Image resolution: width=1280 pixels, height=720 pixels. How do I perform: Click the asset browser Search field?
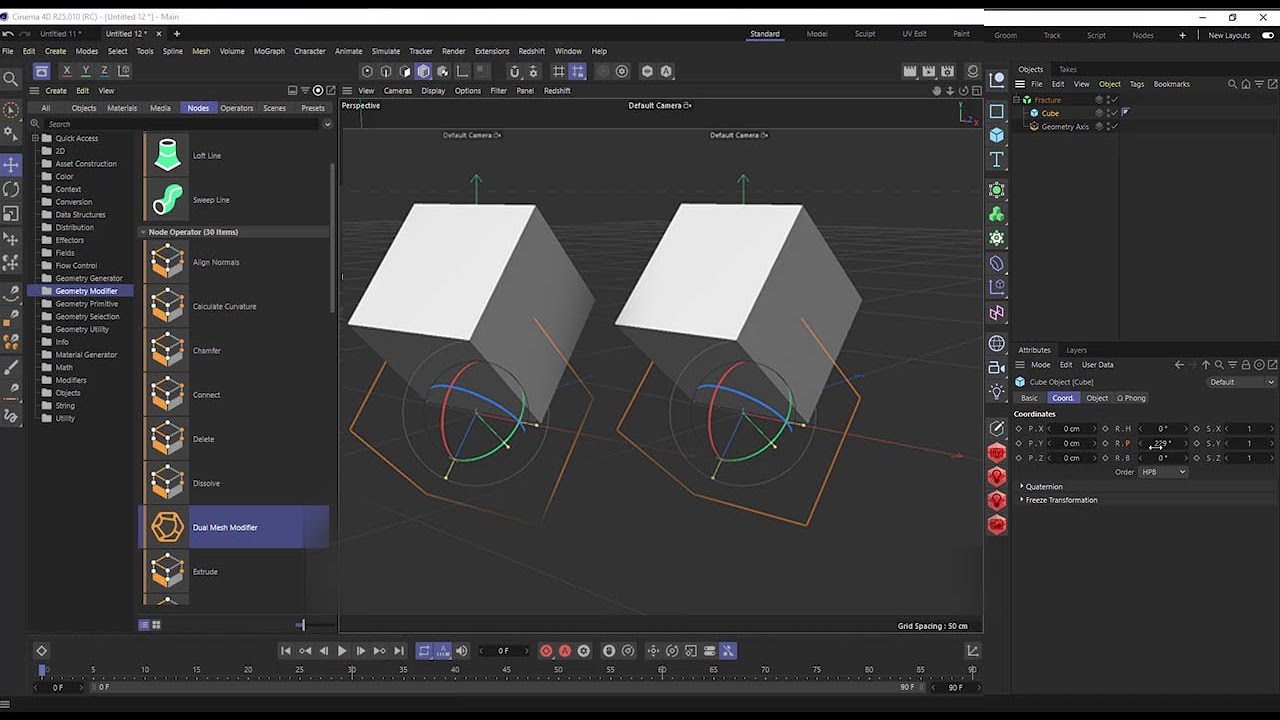[x=180, y=124]
